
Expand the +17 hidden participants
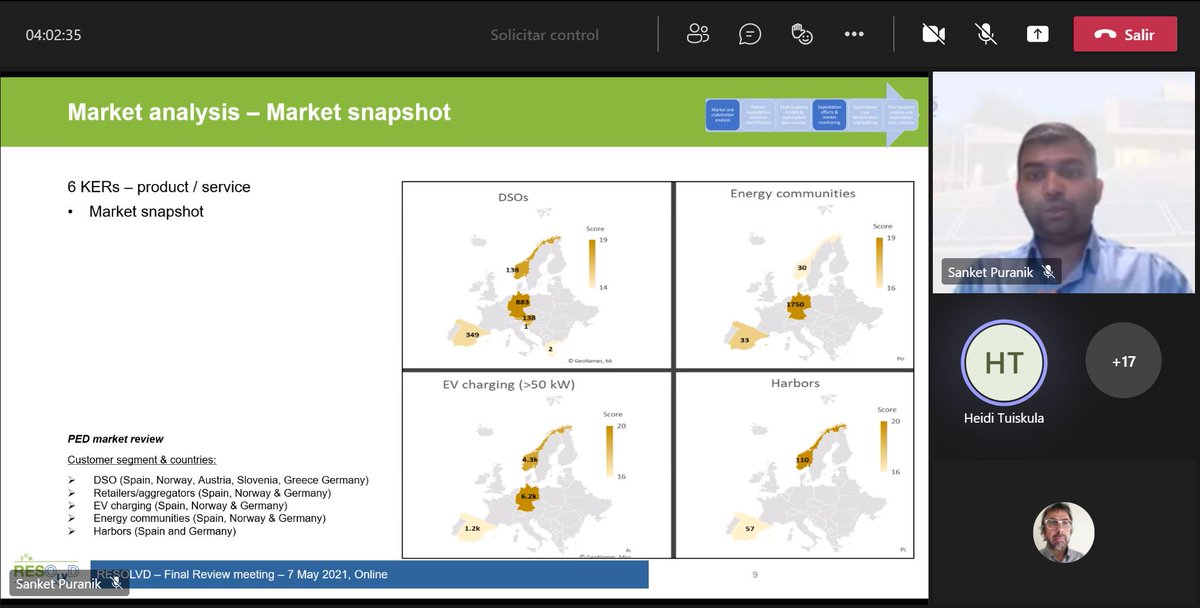pos(1123,361)
